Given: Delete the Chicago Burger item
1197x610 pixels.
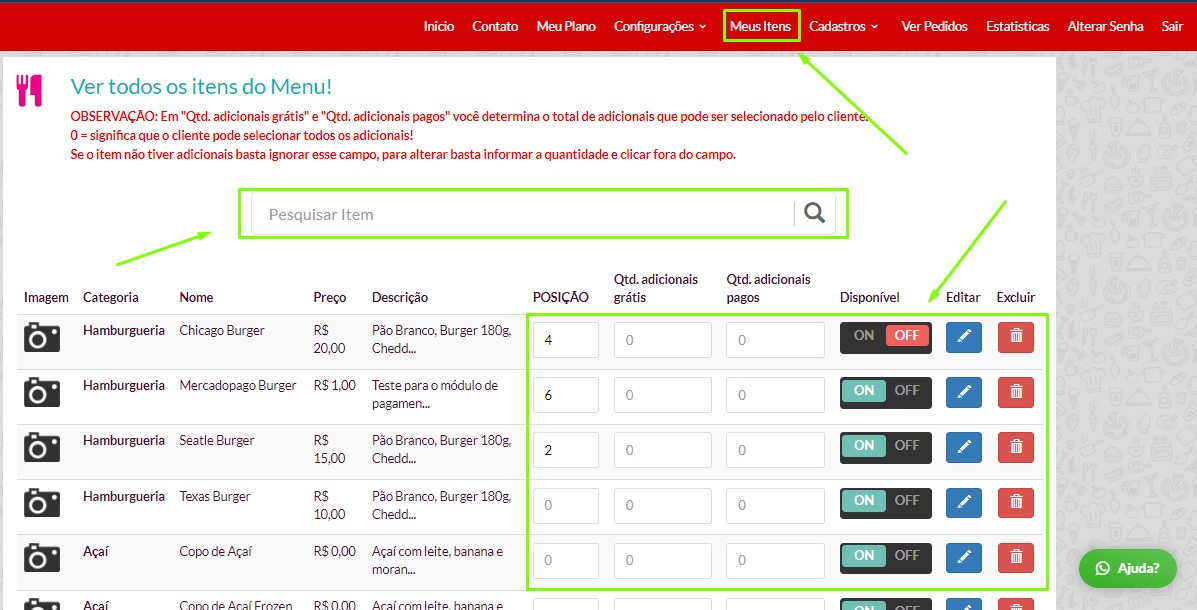Looking at the screenshot, I should (x=1016, y=337).
